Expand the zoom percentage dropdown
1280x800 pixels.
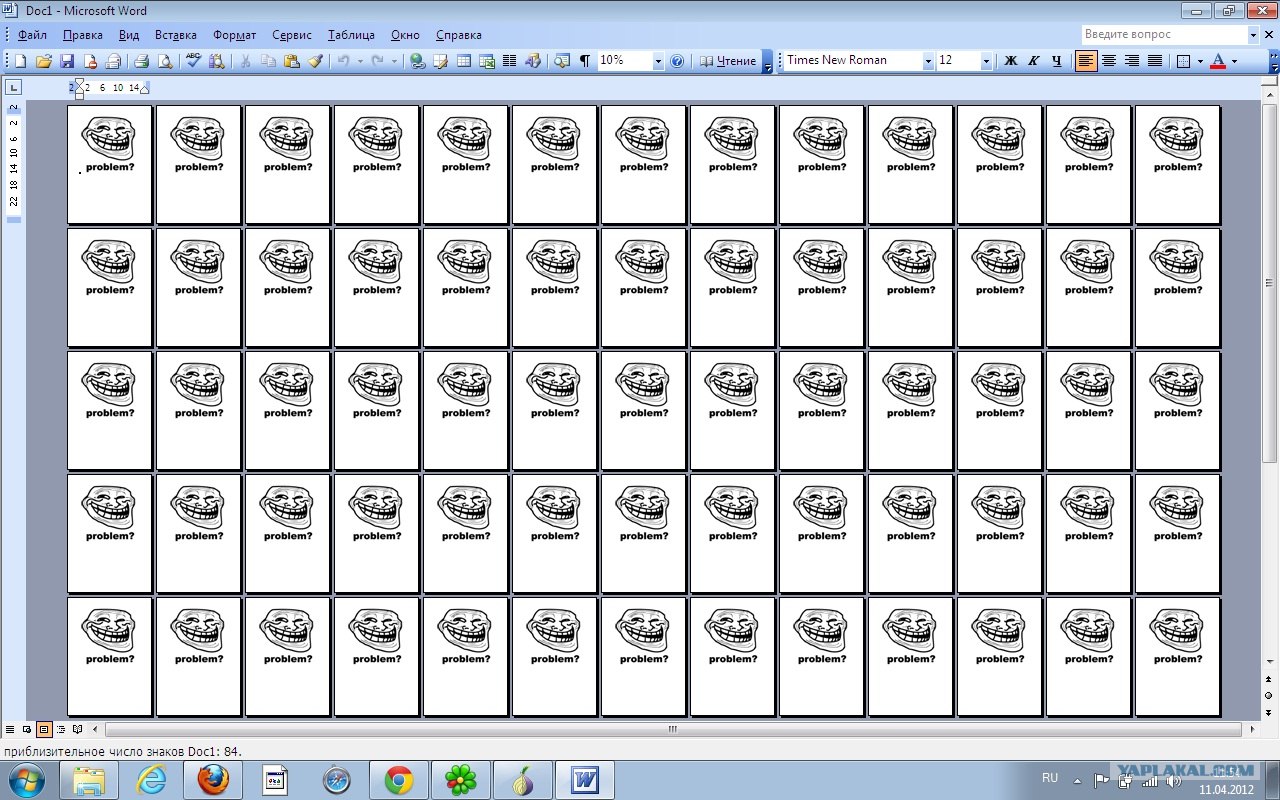(x=657, y=61)
